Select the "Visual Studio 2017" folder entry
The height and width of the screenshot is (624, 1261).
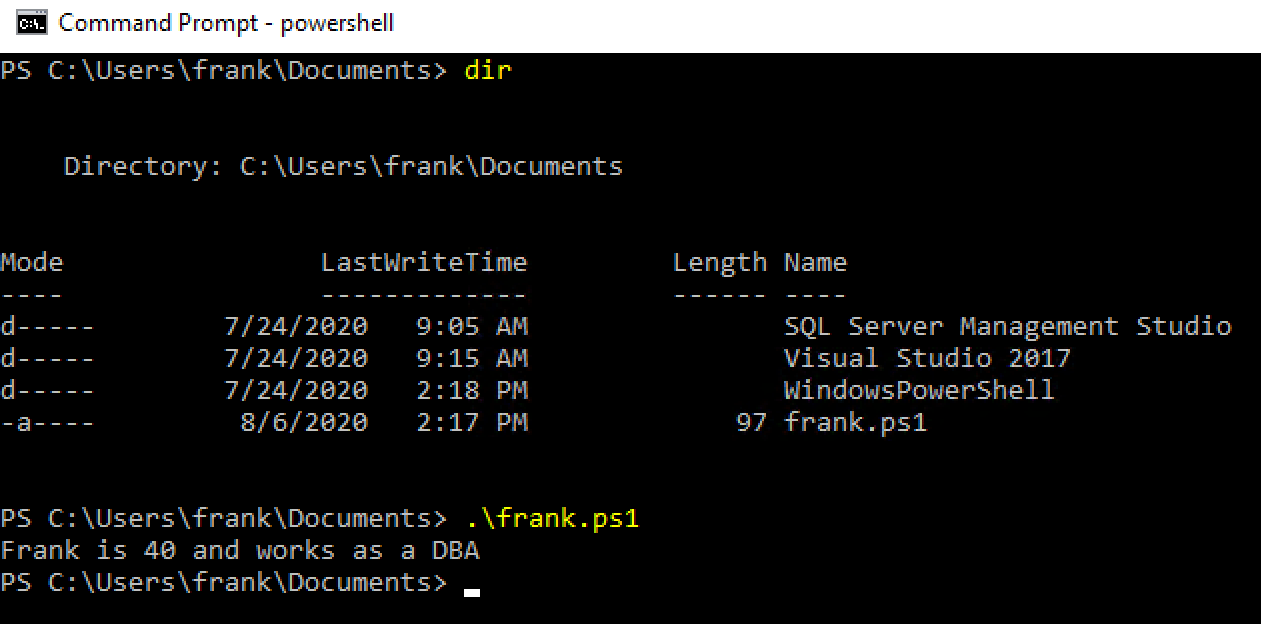[927, 358]
